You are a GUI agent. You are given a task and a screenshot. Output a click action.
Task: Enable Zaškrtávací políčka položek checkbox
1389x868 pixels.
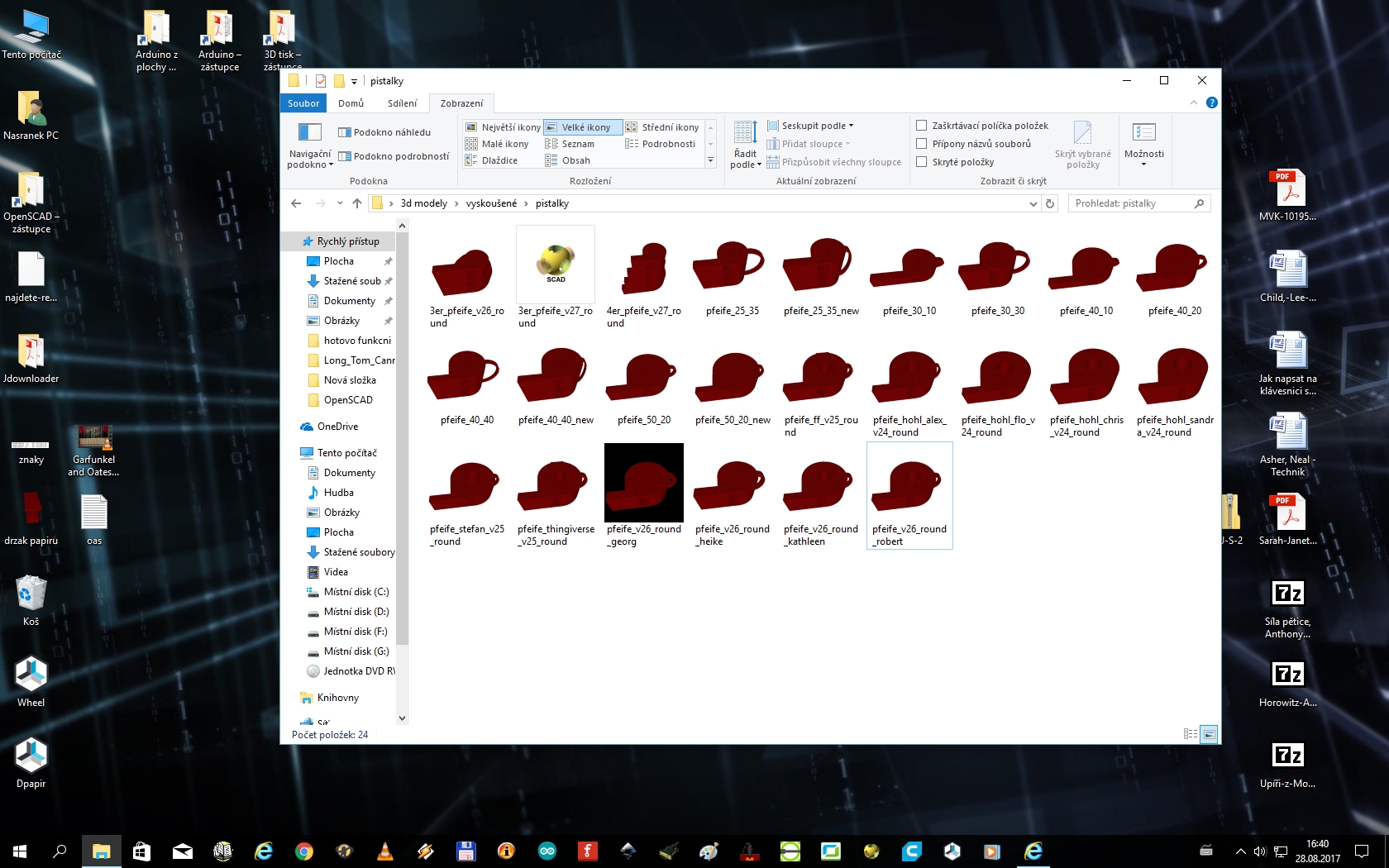921,126
